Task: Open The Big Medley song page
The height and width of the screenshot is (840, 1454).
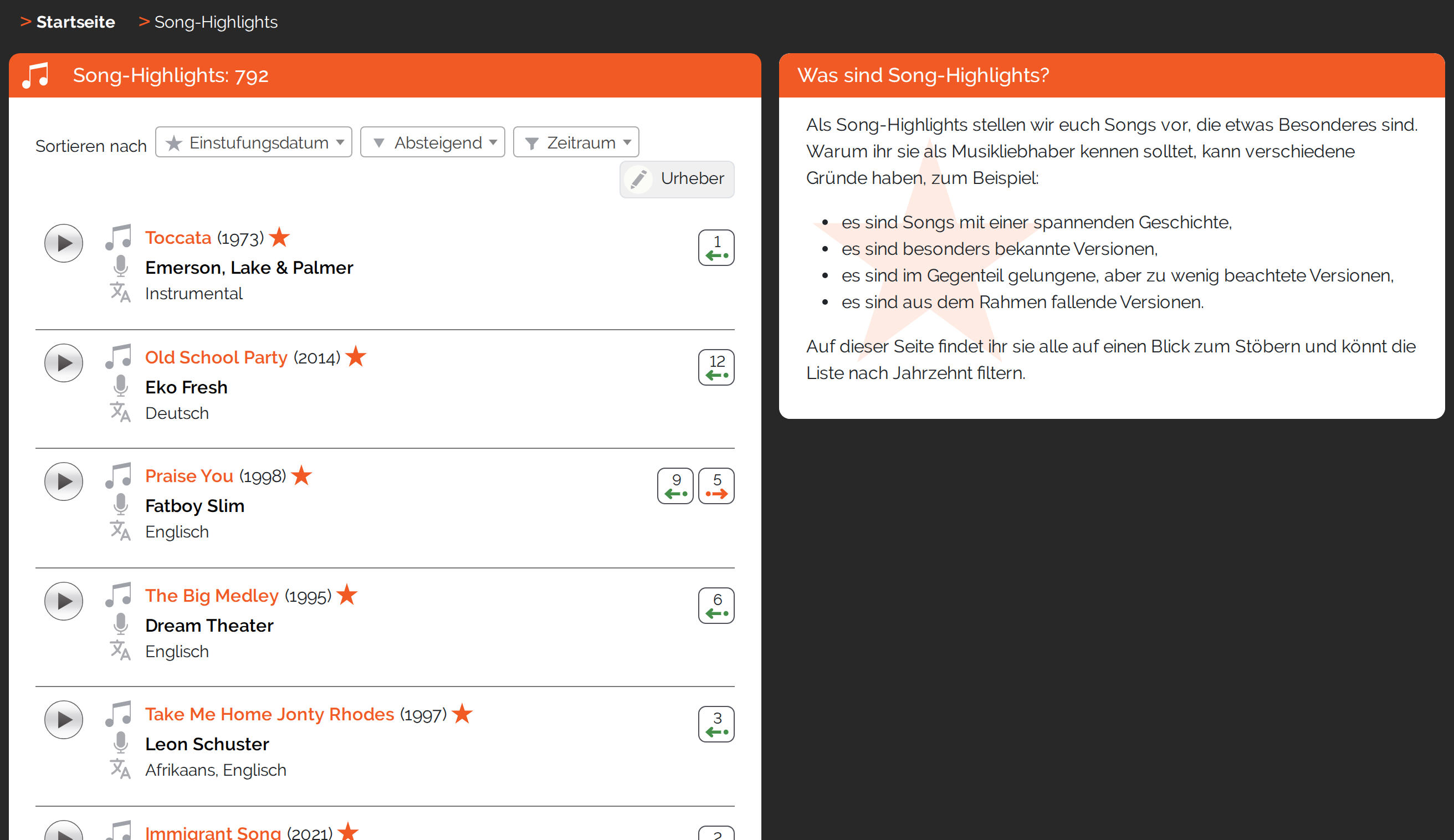Action: point(212,596)
